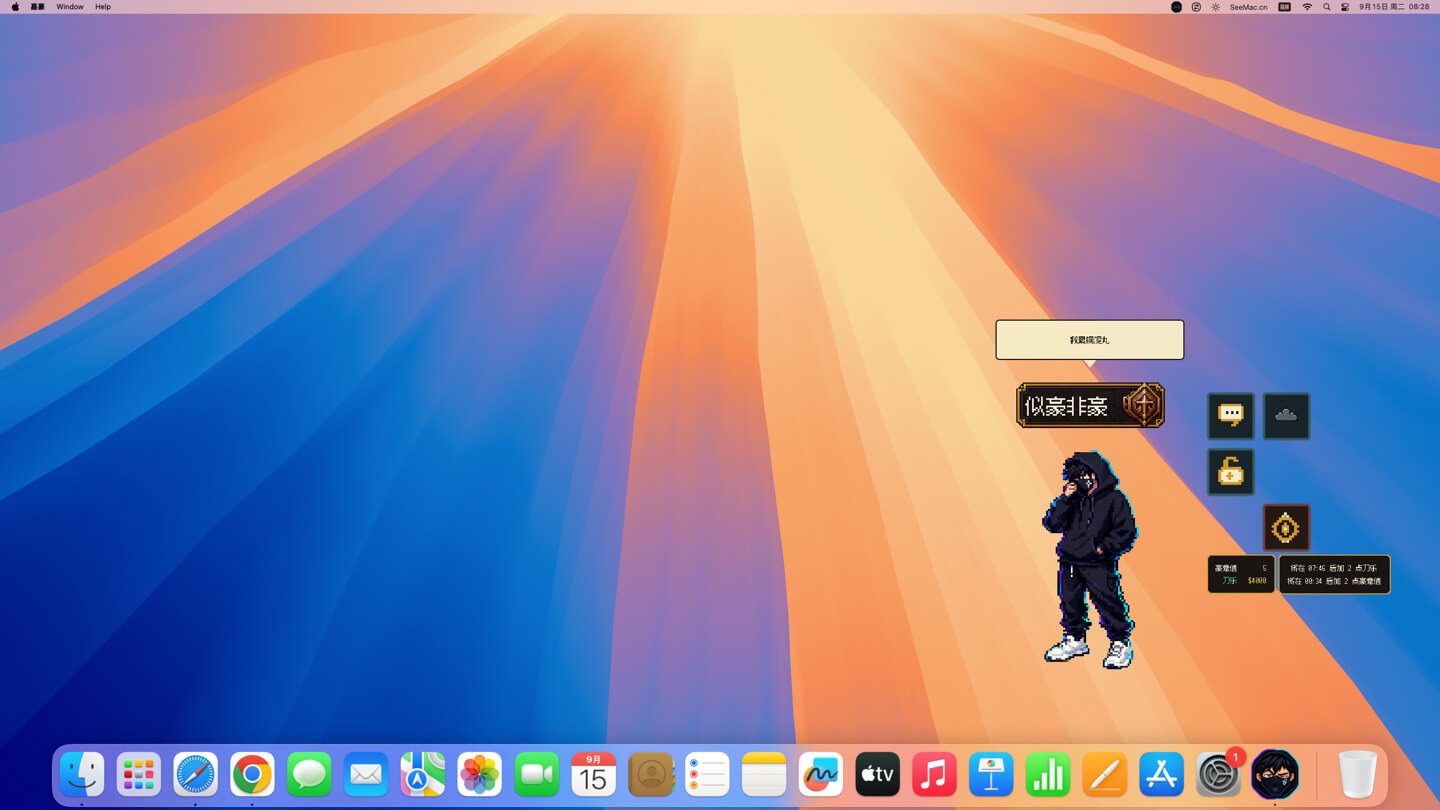
Task: Open the pet's chat bubble icon
Action: (x=1231, y=416)
